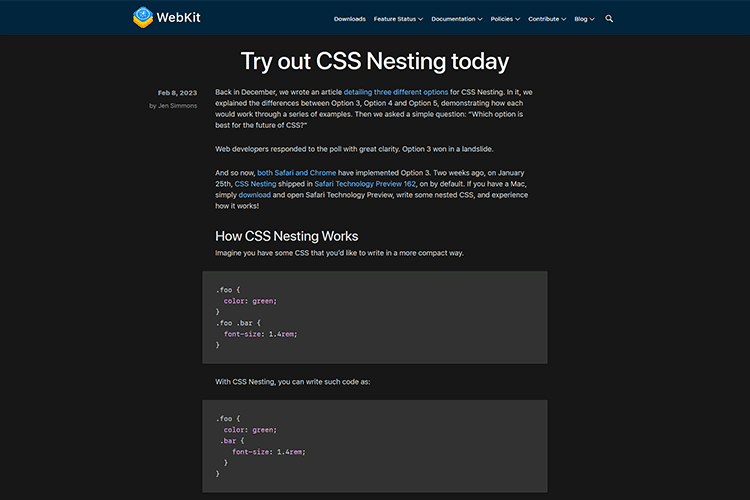
Task: Open the Documentation dropdown menu
Action: tap(459, 19)
